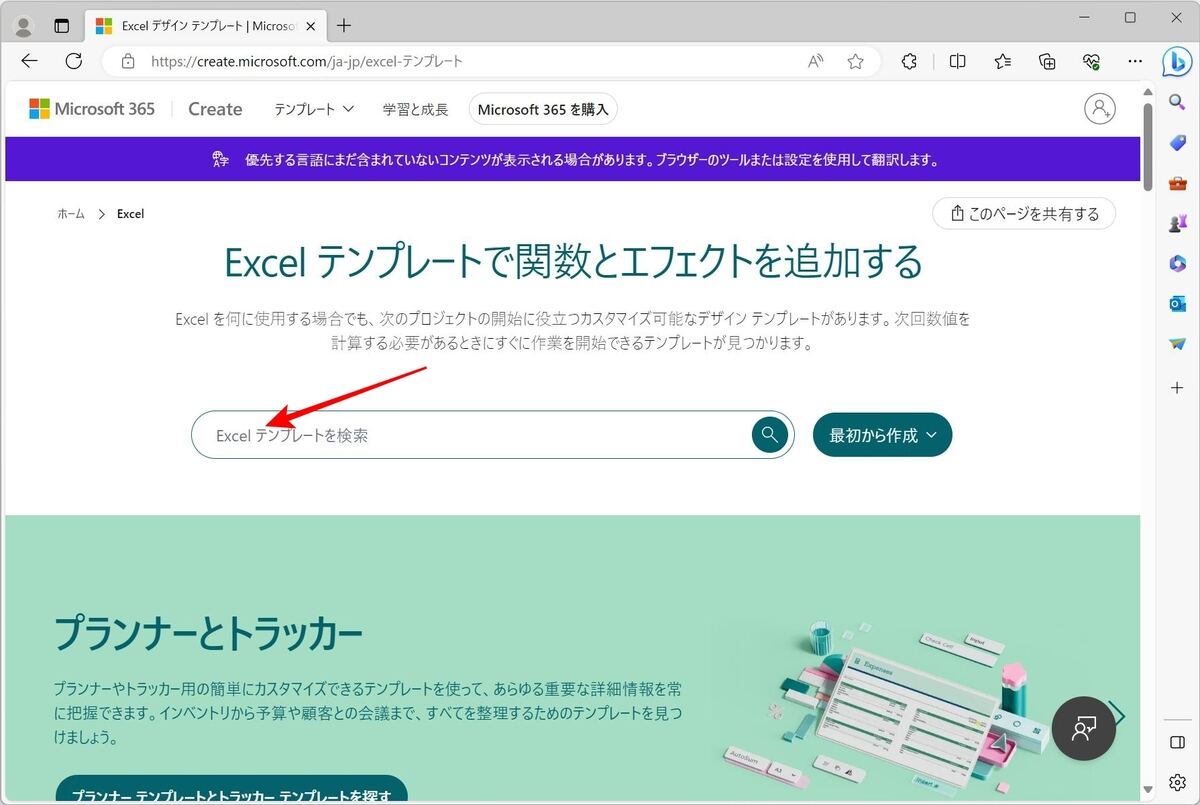Open sidebar Drop paper plane icon
Image resolution: width=1200 pixels, height=805 pixels.
pos(1177,344)
